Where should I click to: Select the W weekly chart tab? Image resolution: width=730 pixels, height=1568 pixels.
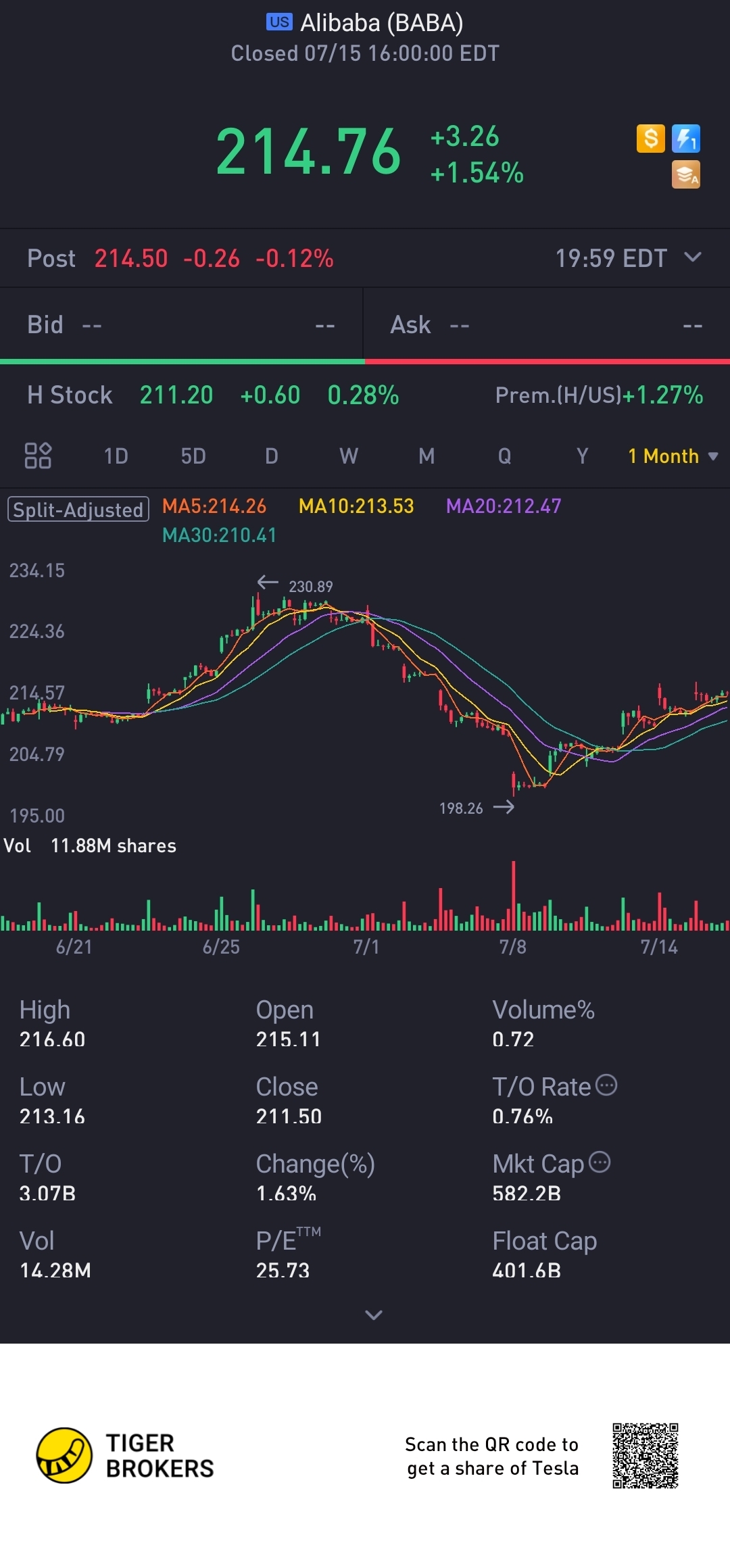click(349, 456)
